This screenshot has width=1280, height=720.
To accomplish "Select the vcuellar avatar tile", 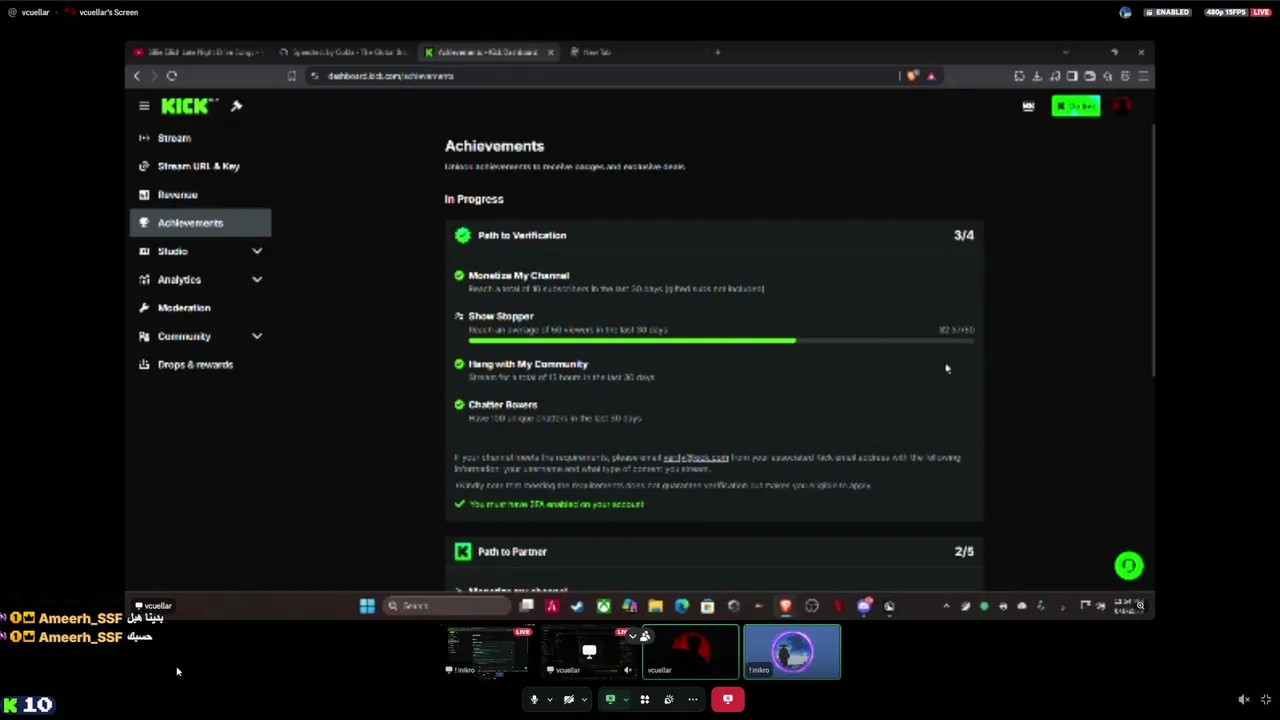I will tap(691, 652).
